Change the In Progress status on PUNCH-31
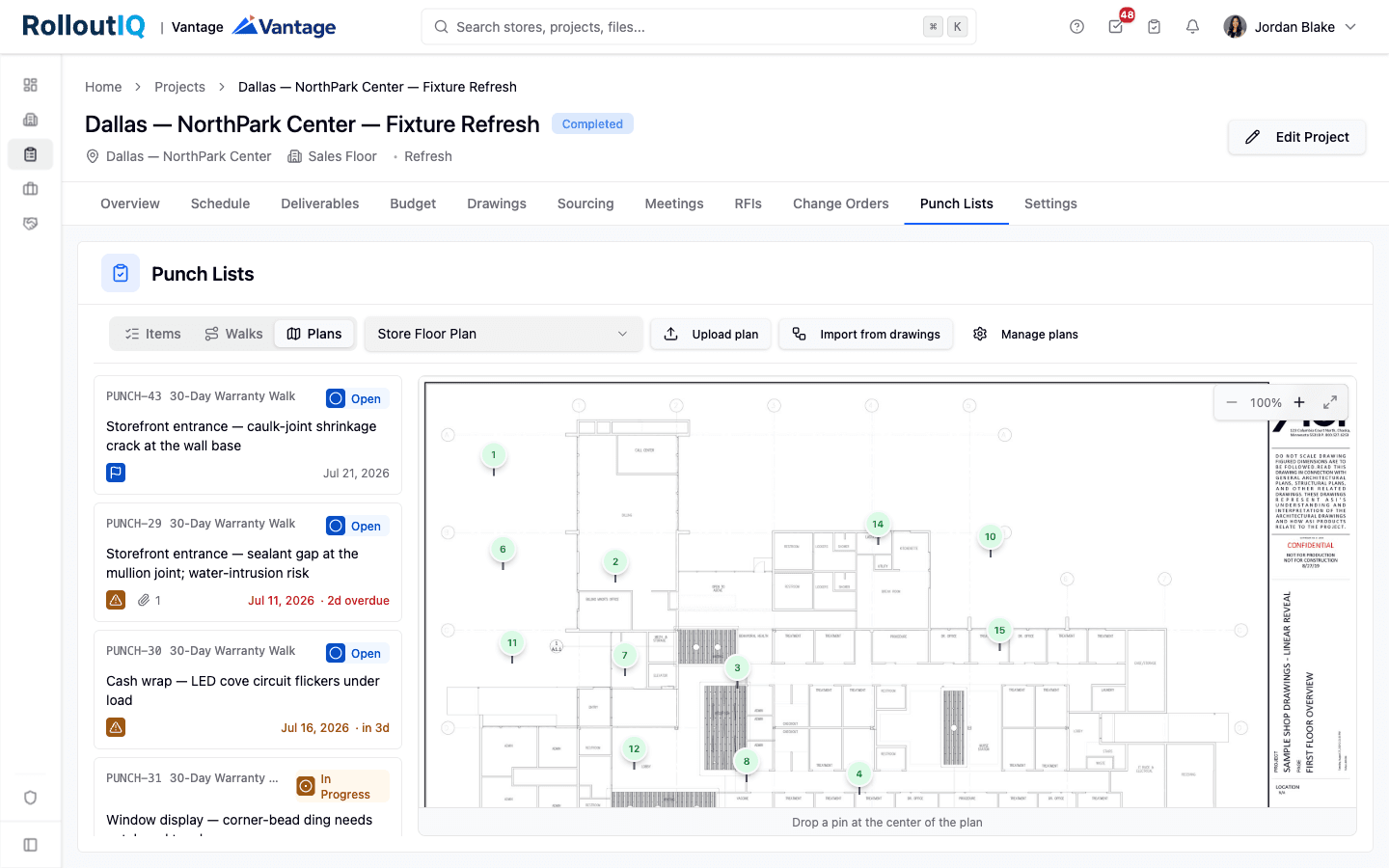 click(342, 786)
